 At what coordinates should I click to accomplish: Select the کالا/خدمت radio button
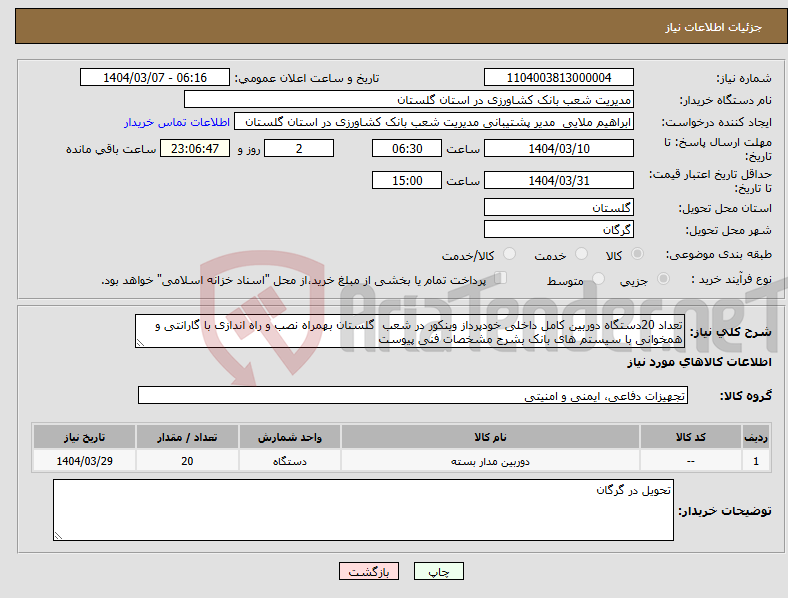click(x=510, y=254)
